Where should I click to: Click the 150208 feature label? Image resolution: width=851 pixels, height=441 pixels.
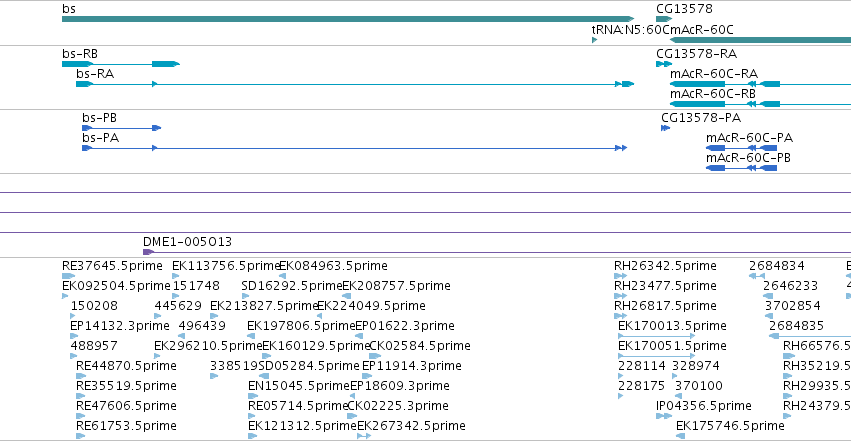coord(94,306)
